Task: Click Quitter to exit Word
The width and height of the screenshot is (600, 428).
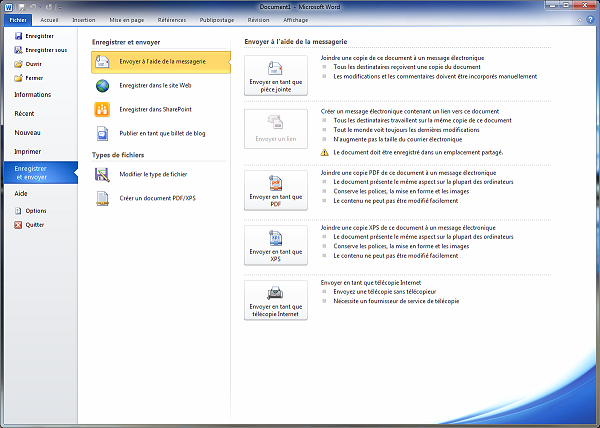Action: [x=35, y=225]
